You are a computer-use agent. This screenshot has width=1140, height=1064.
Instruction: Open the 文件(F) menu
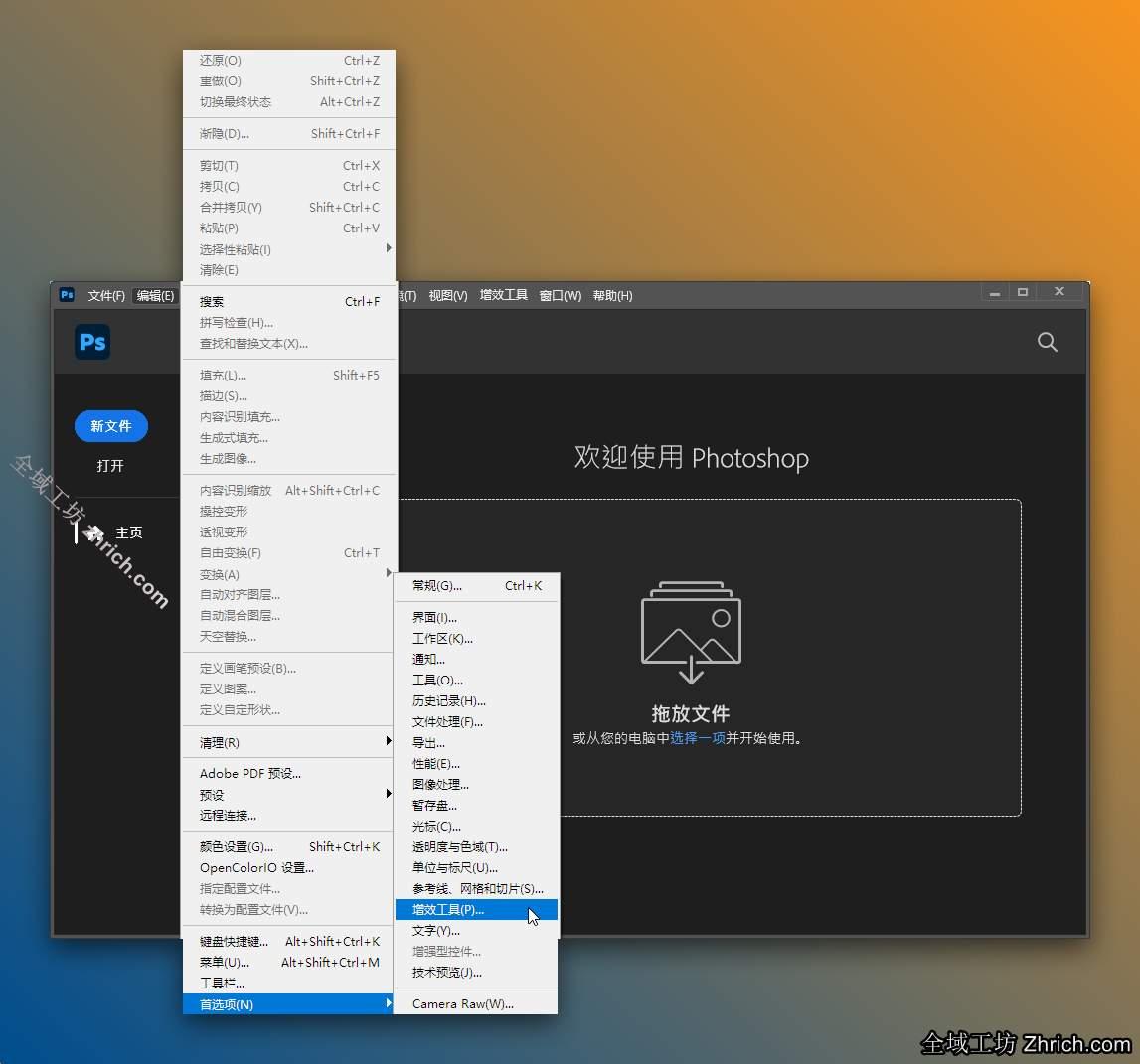pyautogui.click(x=106, y=296)
